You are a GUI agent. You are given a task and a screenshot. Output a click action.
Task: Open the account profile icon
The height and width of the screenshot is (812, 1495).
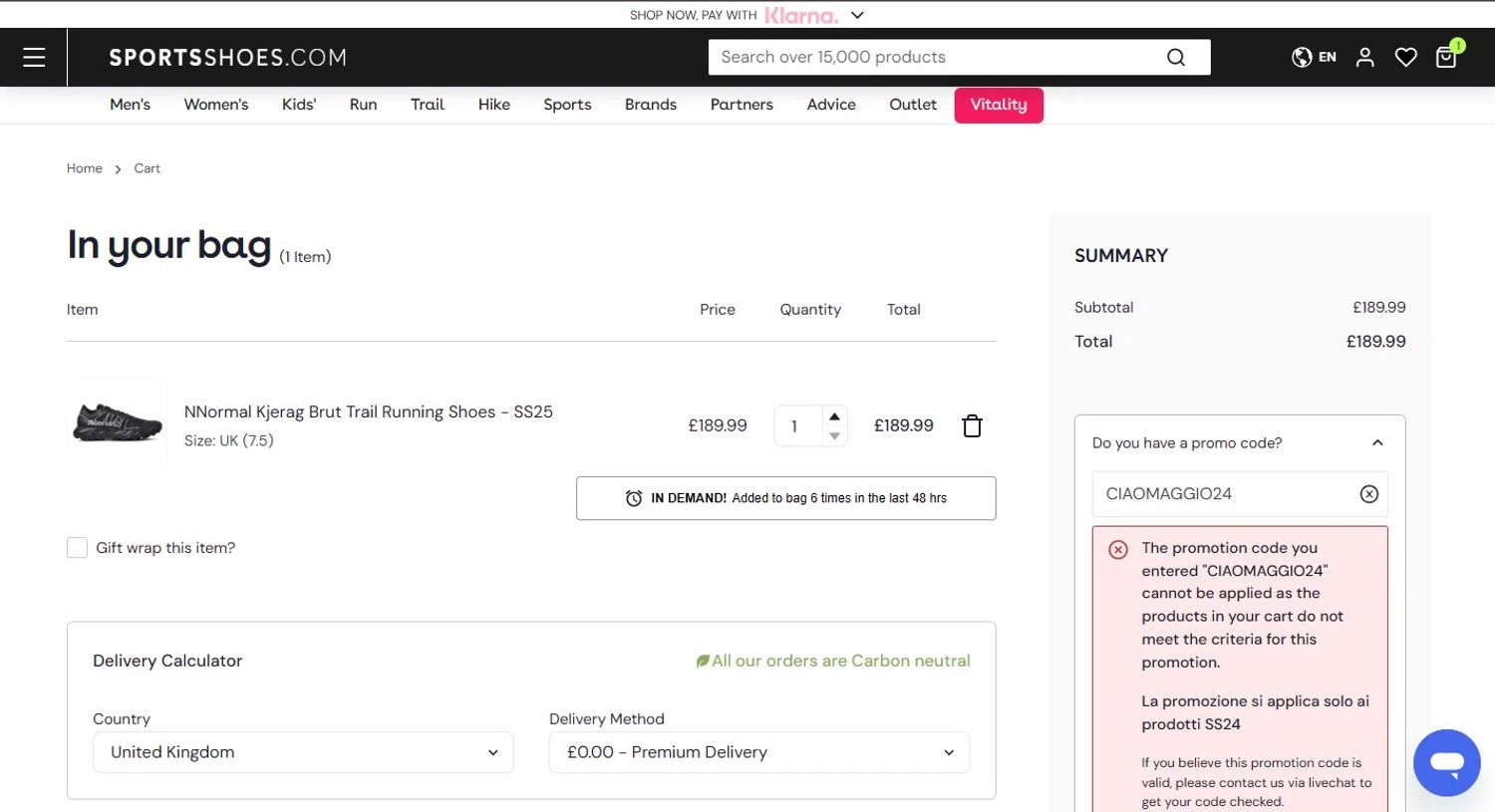tap(1364, 58)
